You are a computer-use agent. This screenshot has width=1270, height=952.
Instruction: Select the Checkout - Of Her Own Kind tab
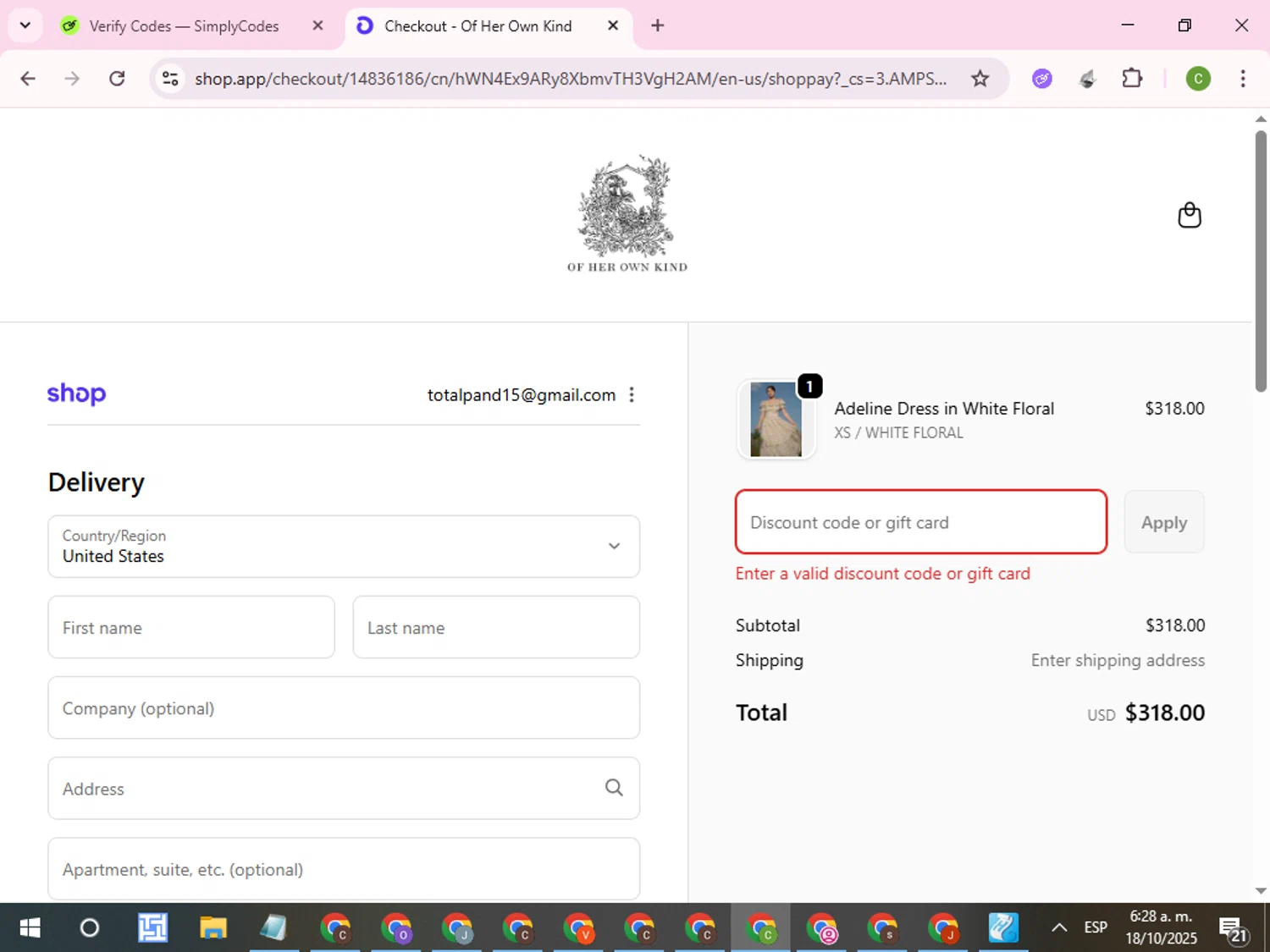478,26
